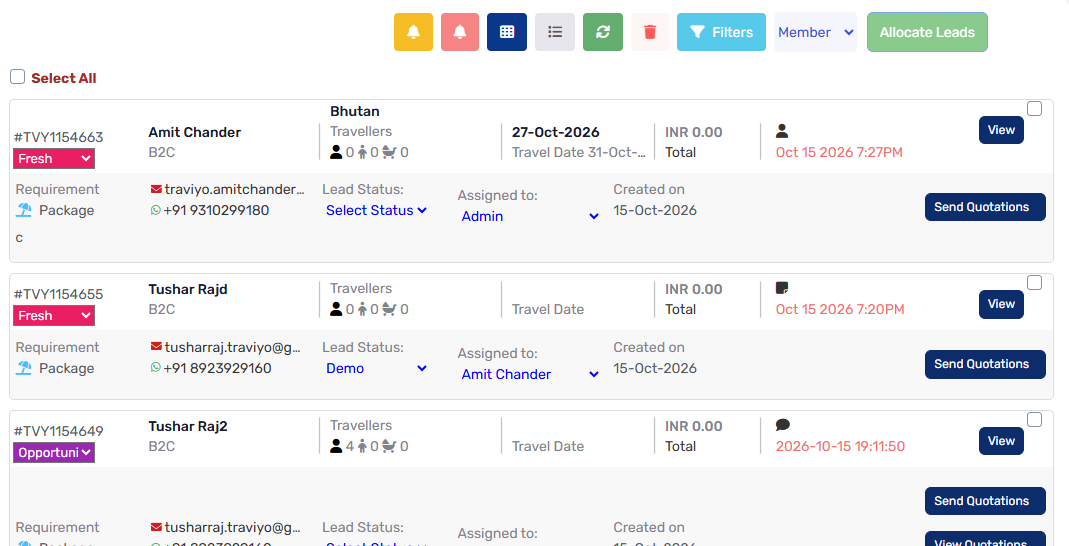Image resolution: width=1069 pixels, height=546 pixels.
Task: Click the sticky note icon above 7:20PM
Action: tap(782, 288)
